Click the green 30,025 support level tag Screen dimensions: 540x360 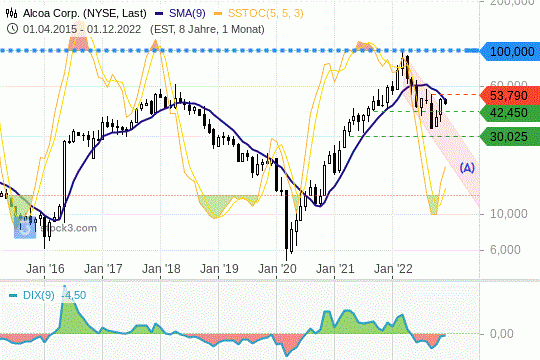(x=510, y=136)
